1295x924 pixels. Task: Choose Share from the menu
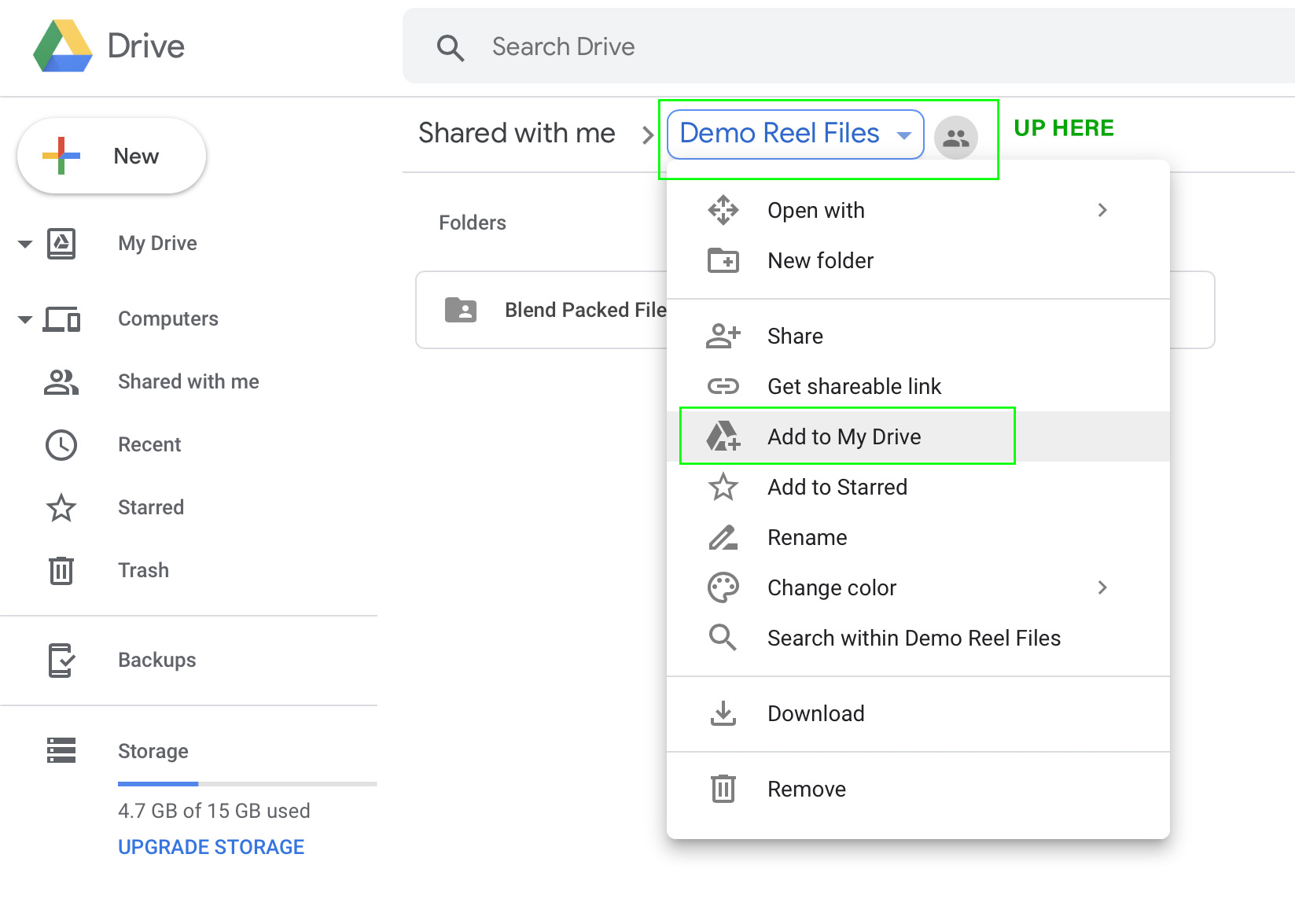click(x=796, y=336)
